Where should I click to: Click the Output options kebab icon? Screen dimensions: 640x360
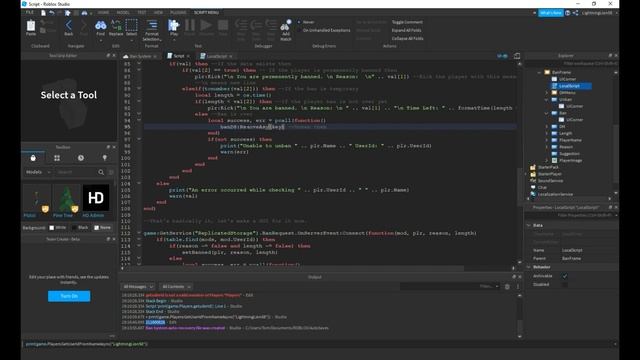tap(518, 287)
